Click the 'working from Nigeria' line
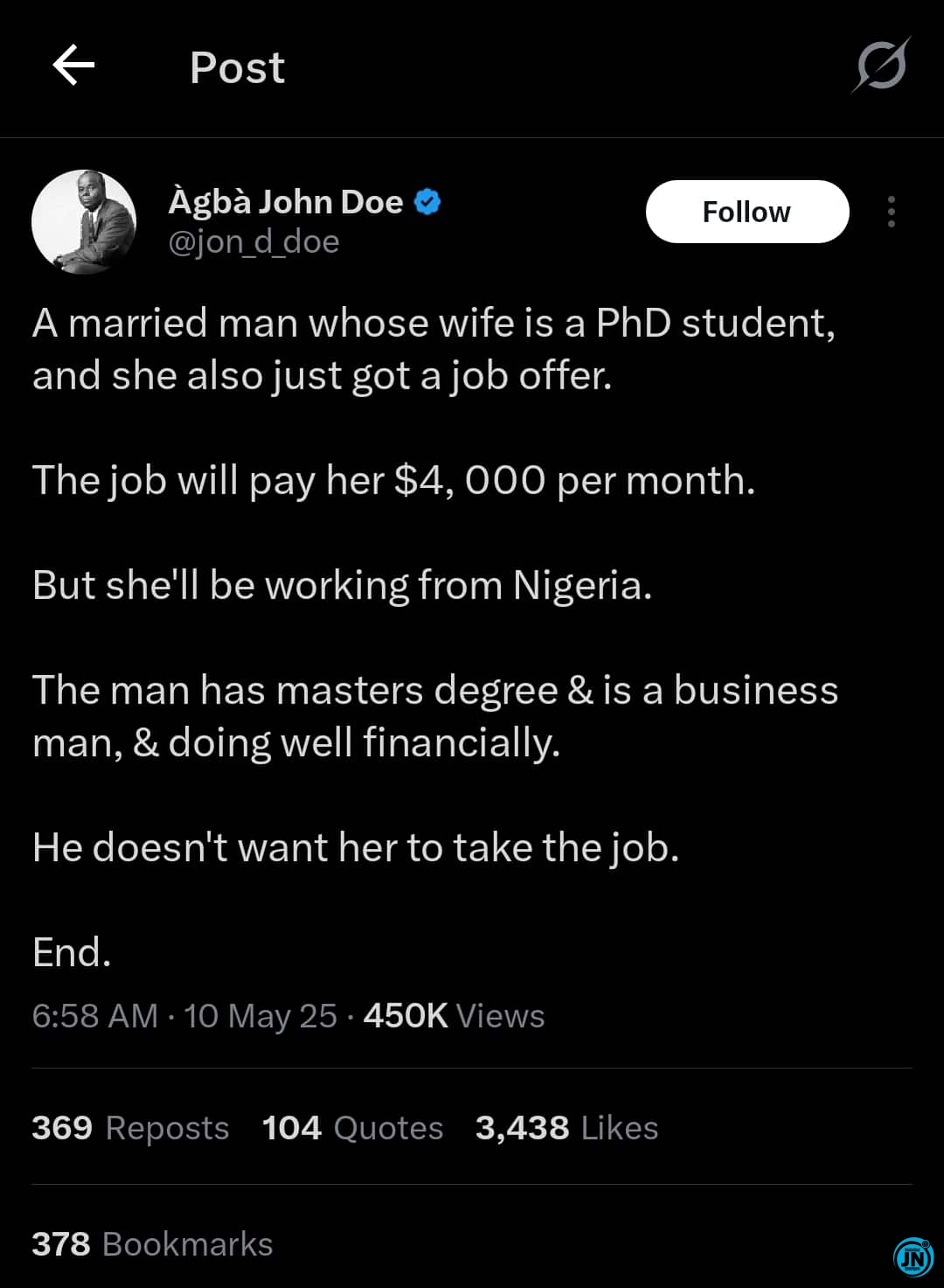The width and height of the screenshot is (944, 1288). pyautogui.click(x=343, y=585)
